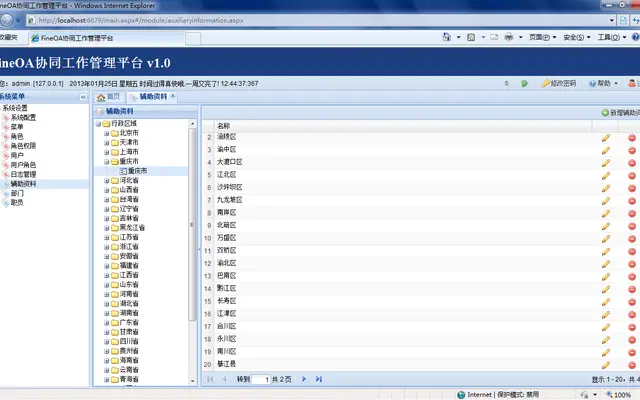Switch to the 首页 tab
The image size is (640, 400).
coord(109,97)
